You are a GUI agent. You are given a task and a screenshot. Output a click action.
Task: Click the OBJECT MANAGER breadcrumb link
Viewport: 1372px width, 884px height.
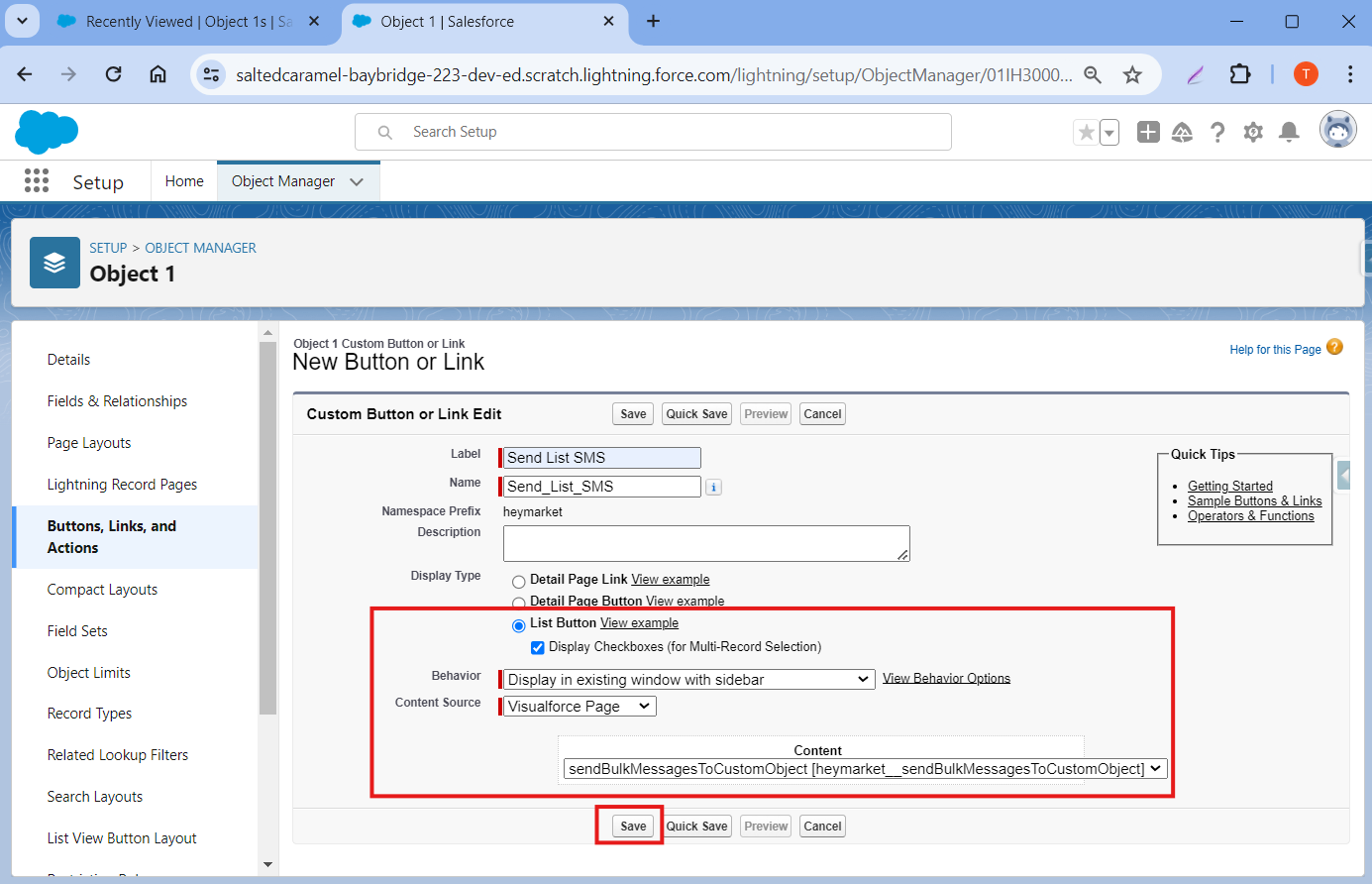(x=200, y=248)
